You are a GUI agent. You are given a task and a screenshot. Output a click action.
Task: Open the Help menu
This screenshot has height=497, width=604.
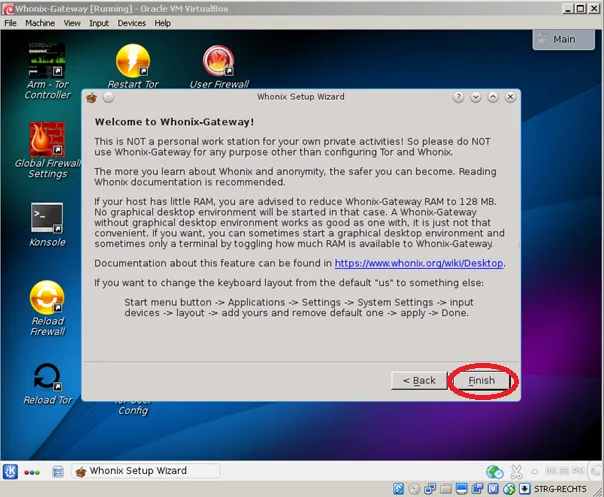(163, 23)
